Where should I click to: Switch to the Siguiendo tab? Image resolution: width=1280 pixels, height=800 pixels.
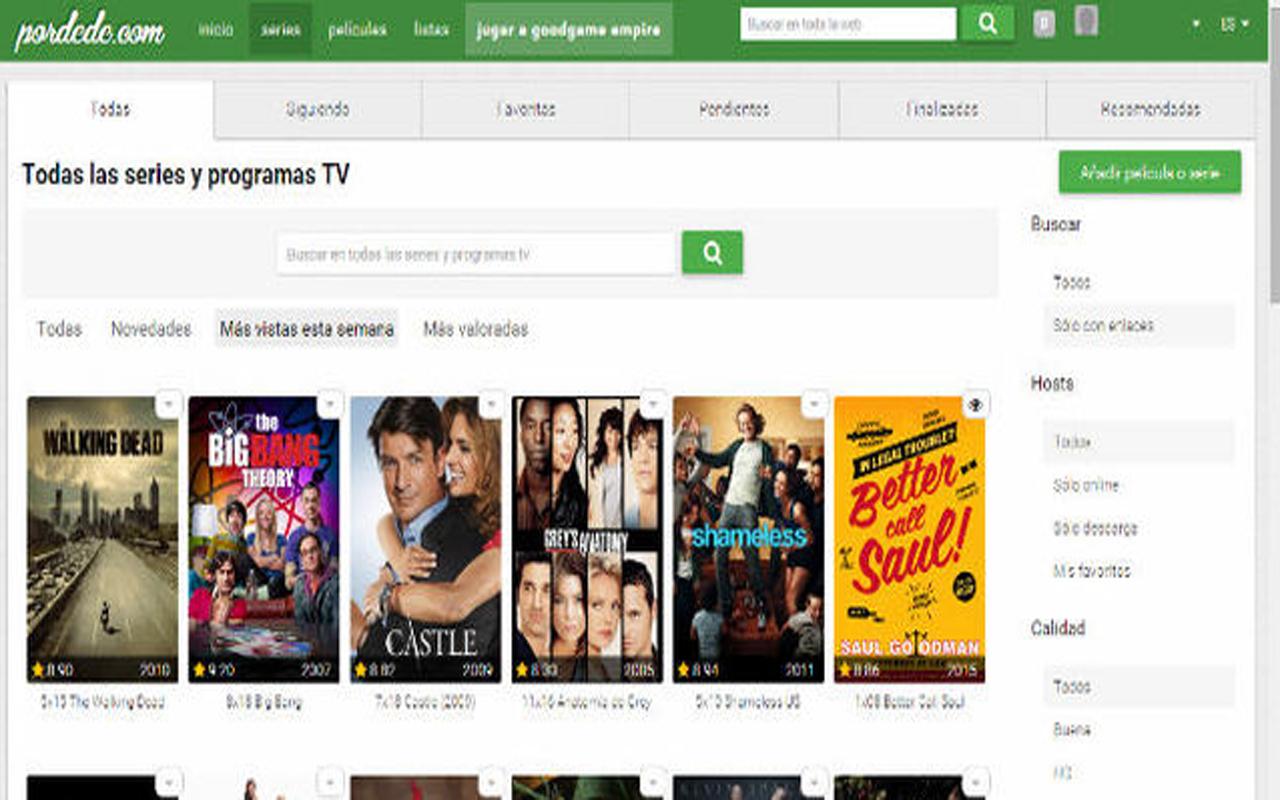click(x=318, y=110)
